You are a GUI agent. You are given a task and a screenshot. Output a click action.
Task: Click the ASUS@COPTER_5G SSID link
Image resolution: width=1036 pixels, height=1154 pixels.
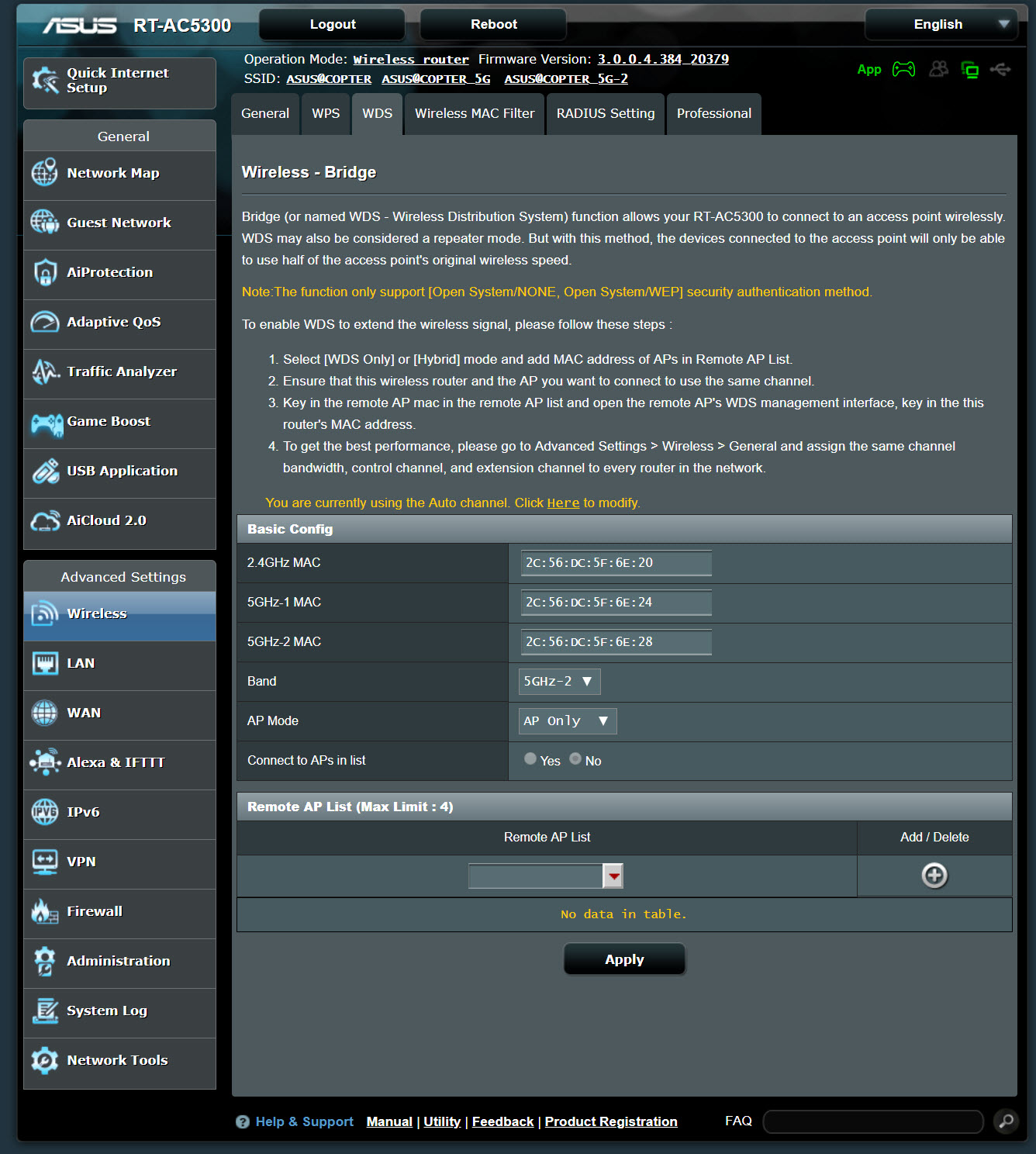436,79
